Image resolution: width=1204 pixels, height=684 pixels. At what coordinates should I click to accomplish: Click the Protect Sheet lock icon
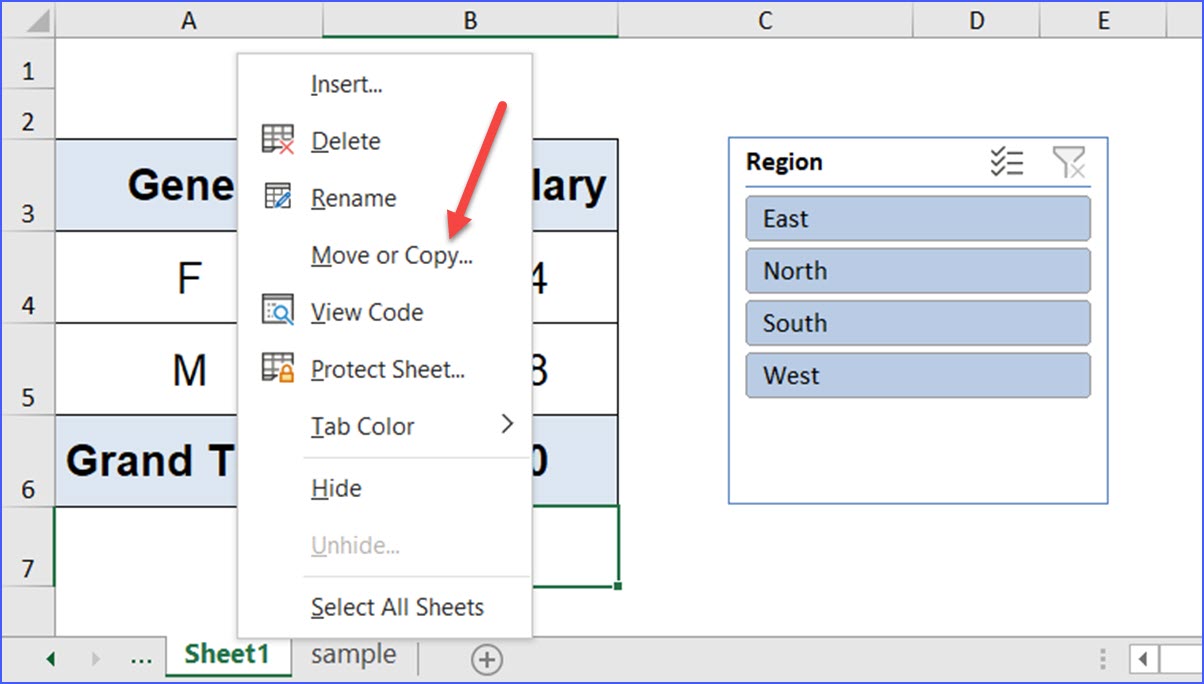(277, 369)
